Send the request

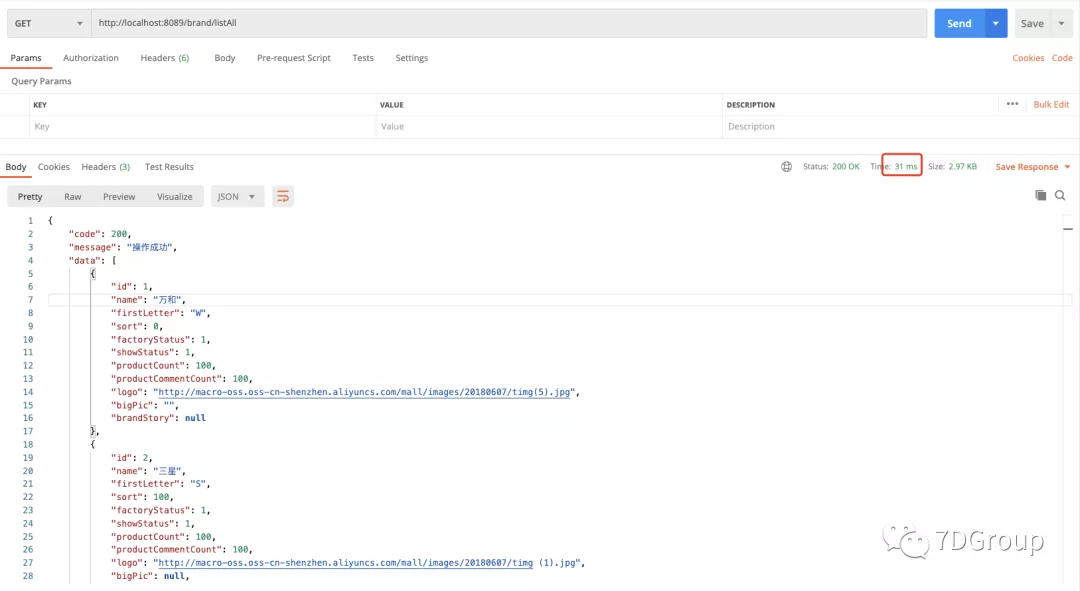[x=959, y=23]
